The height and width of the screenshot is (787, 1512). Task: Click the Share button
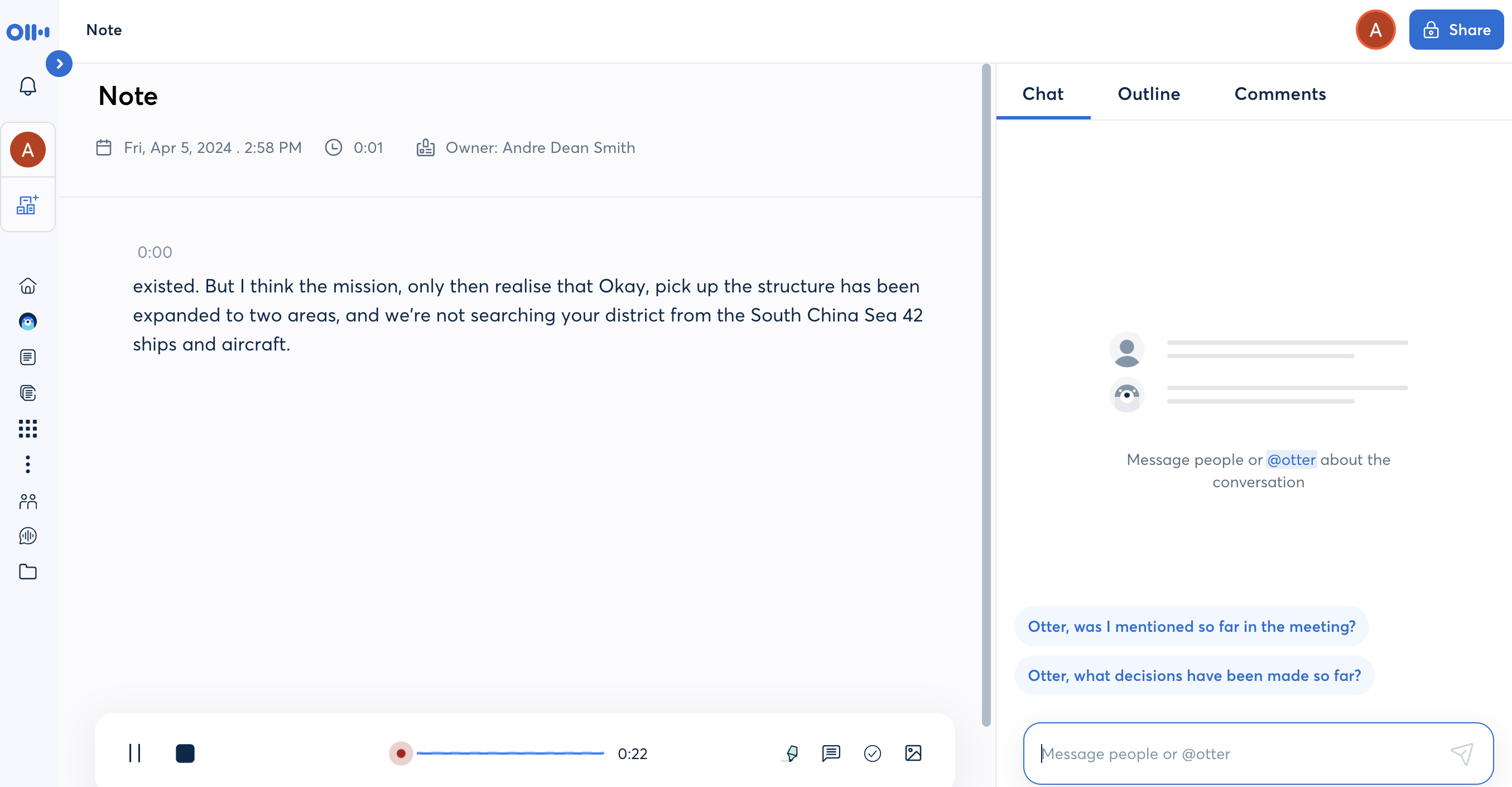coord(1456,30)
